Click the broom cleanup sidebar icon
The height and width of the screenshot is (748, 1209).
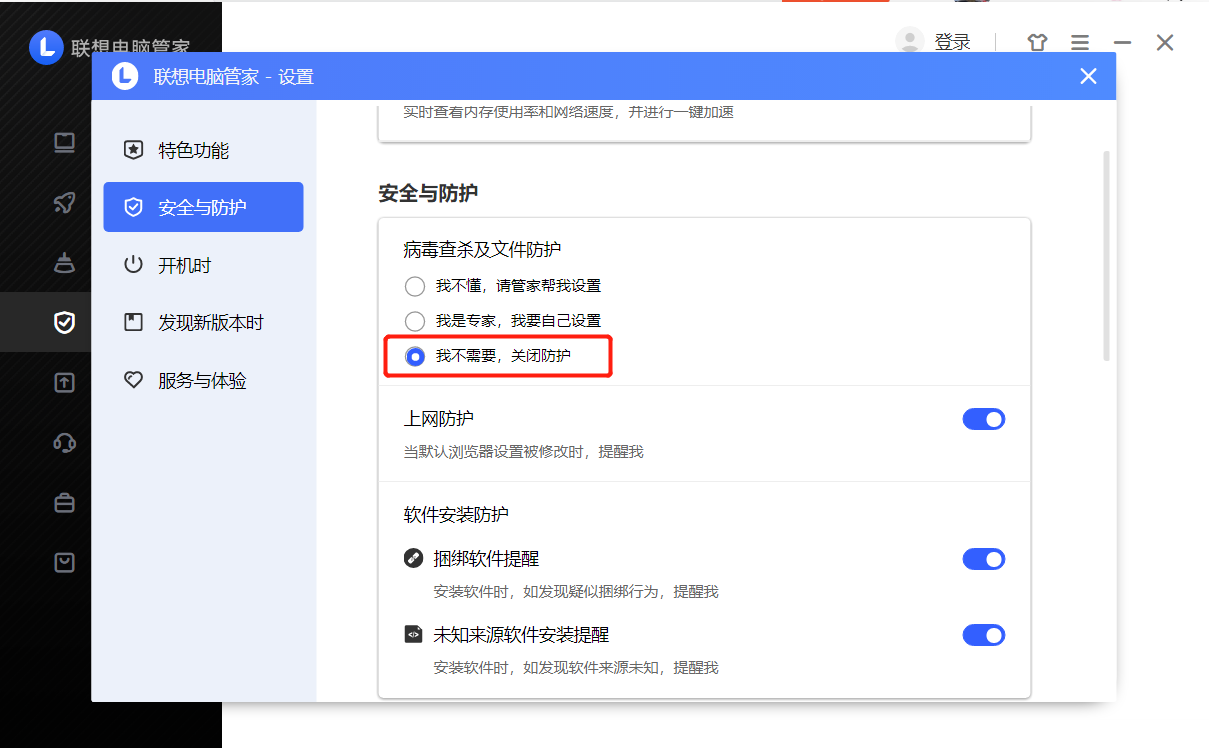pyautogui.click(x=65, y=263)
